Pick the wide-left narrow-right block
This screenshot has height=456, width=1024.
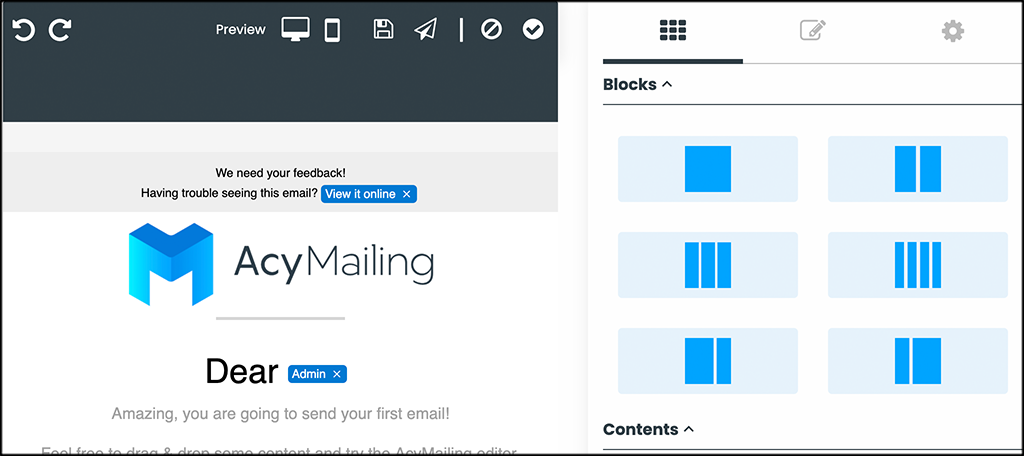708,361
